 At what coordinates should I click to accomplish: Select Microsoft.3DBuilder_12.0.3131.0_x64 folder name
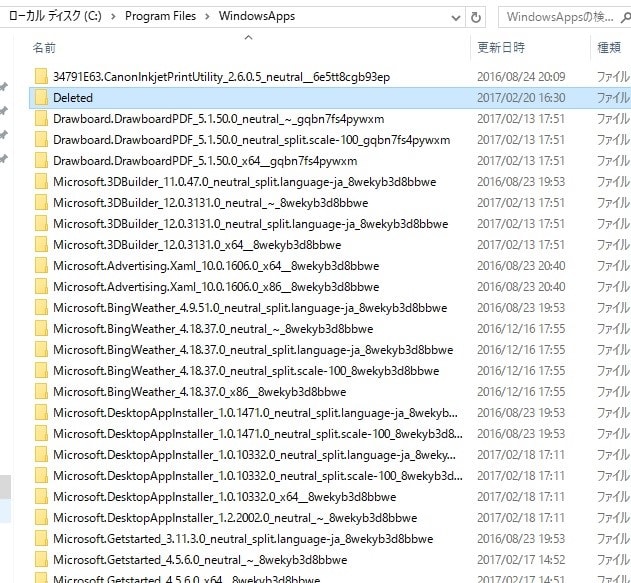(197, 245)
